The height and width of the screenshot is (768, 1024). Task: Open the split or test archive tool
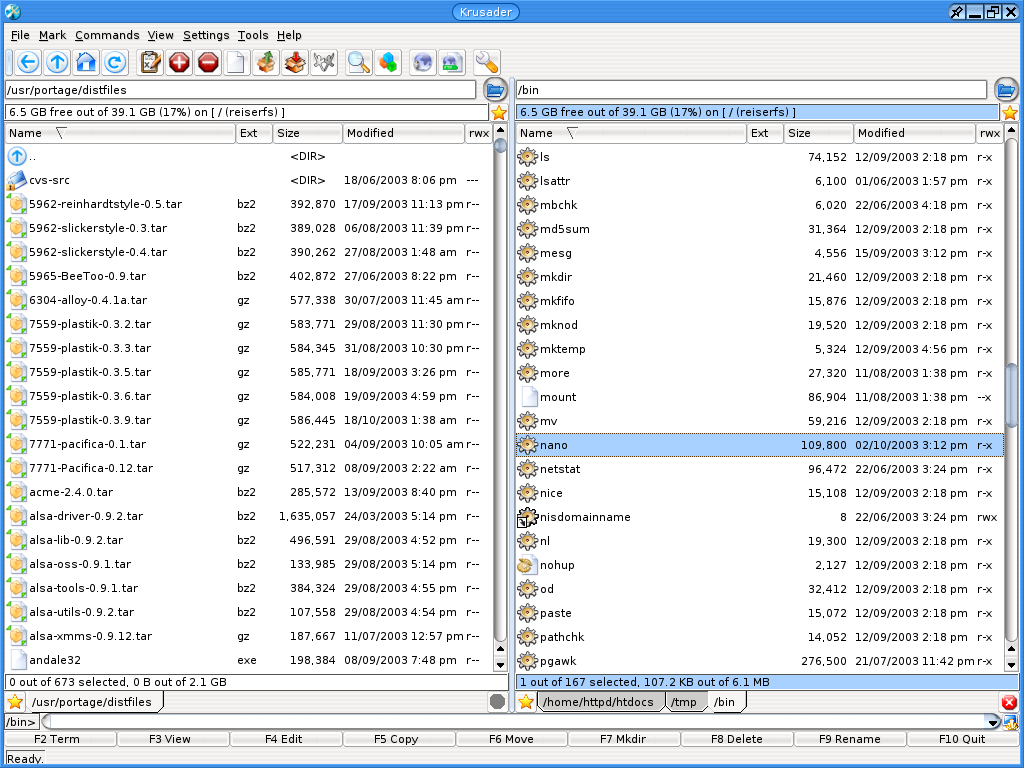pyautogui.click(x=324, y=63)
